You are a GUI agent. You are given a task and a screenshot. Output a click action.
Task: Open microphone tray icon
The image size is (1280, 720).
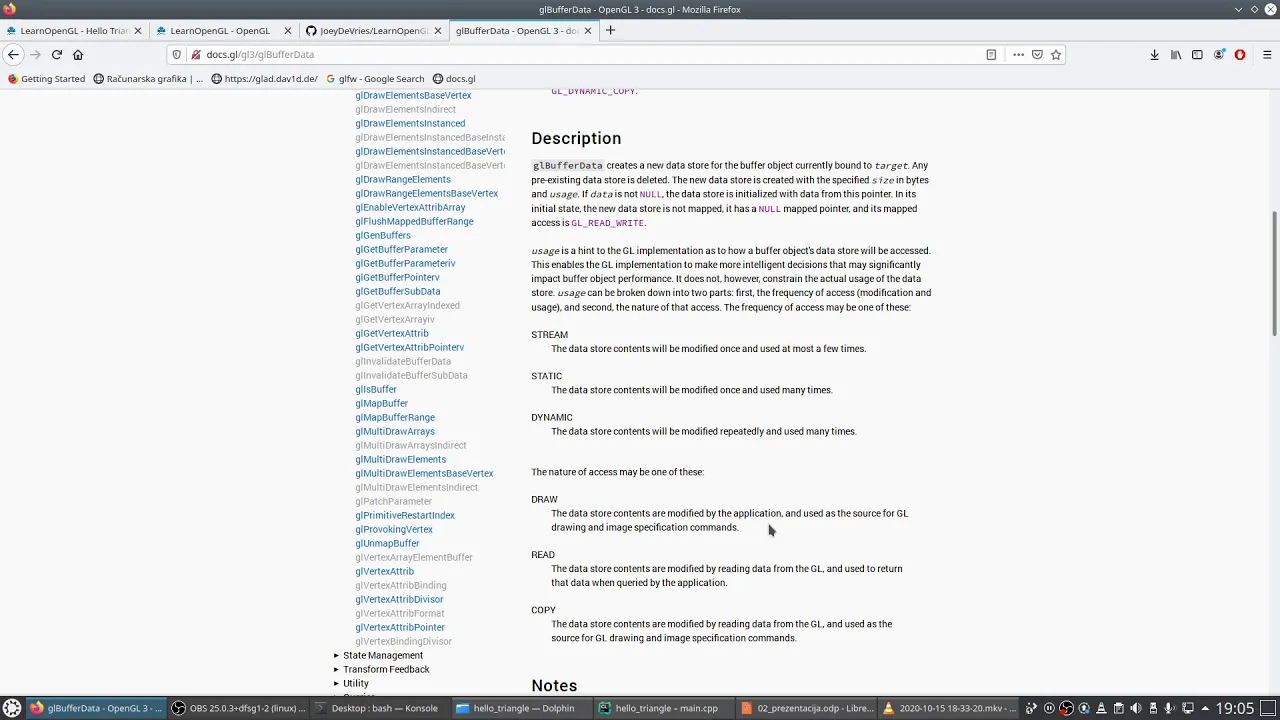[1170, 708]
